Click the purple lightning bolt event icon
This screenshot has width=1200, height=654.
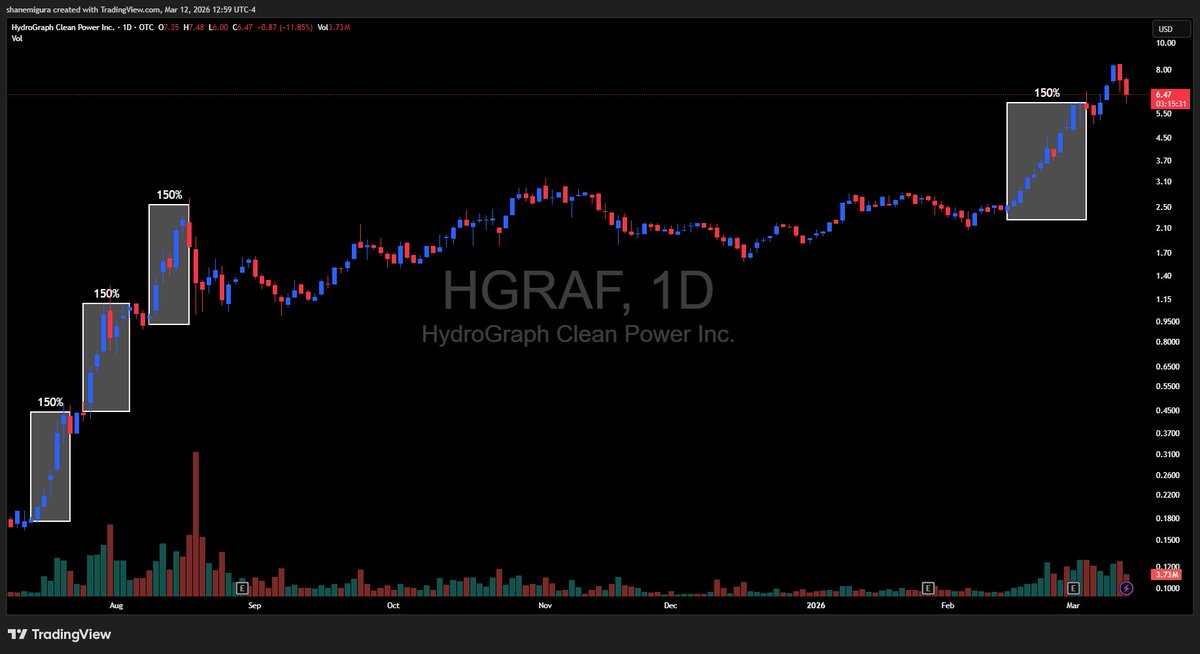[x=1127, y=588]
